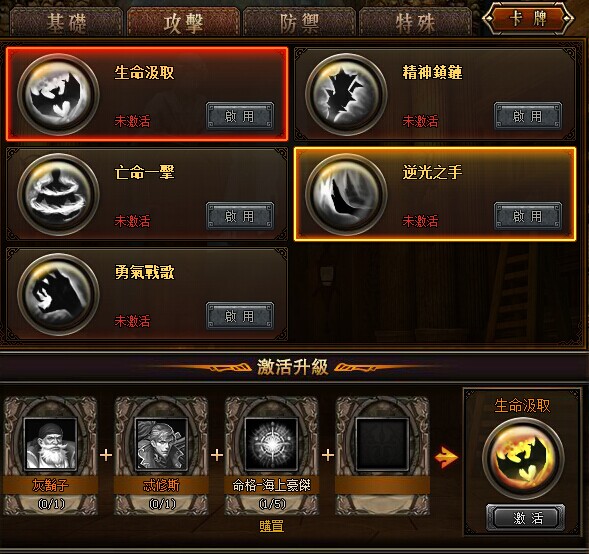Select the 逆光之手 skill icon
Screen dimensions: 589x554
tap(346, 194)
